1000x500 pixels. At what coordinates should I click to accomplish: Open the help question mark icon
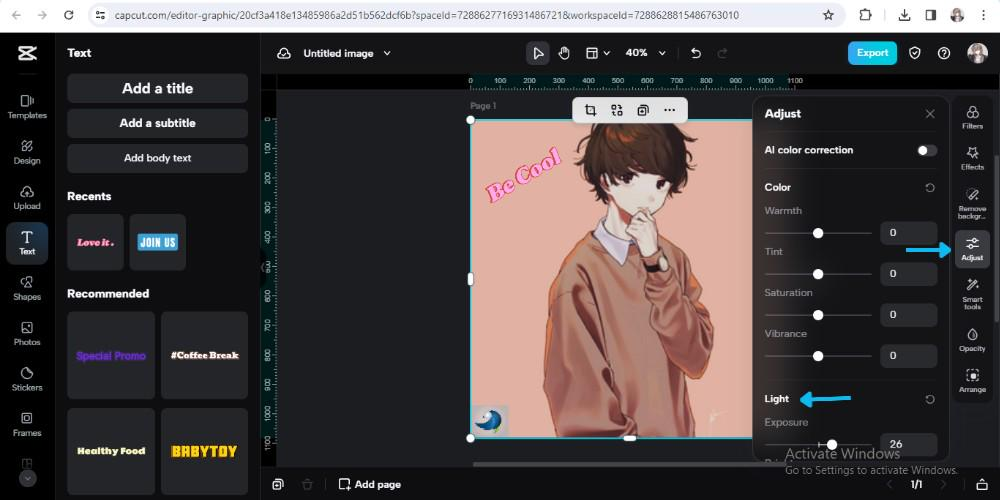pyautogui.click(x=944, y=54)
